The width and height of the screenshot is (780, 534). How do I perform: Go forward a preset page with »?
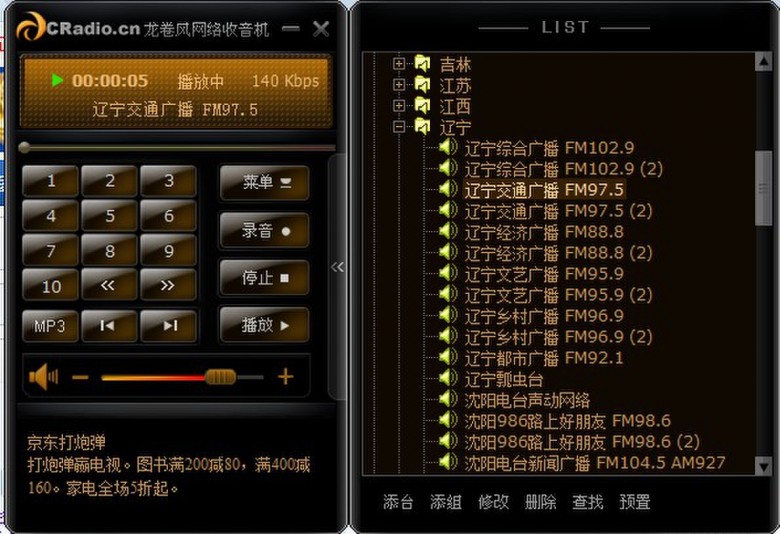pos(169,285)
